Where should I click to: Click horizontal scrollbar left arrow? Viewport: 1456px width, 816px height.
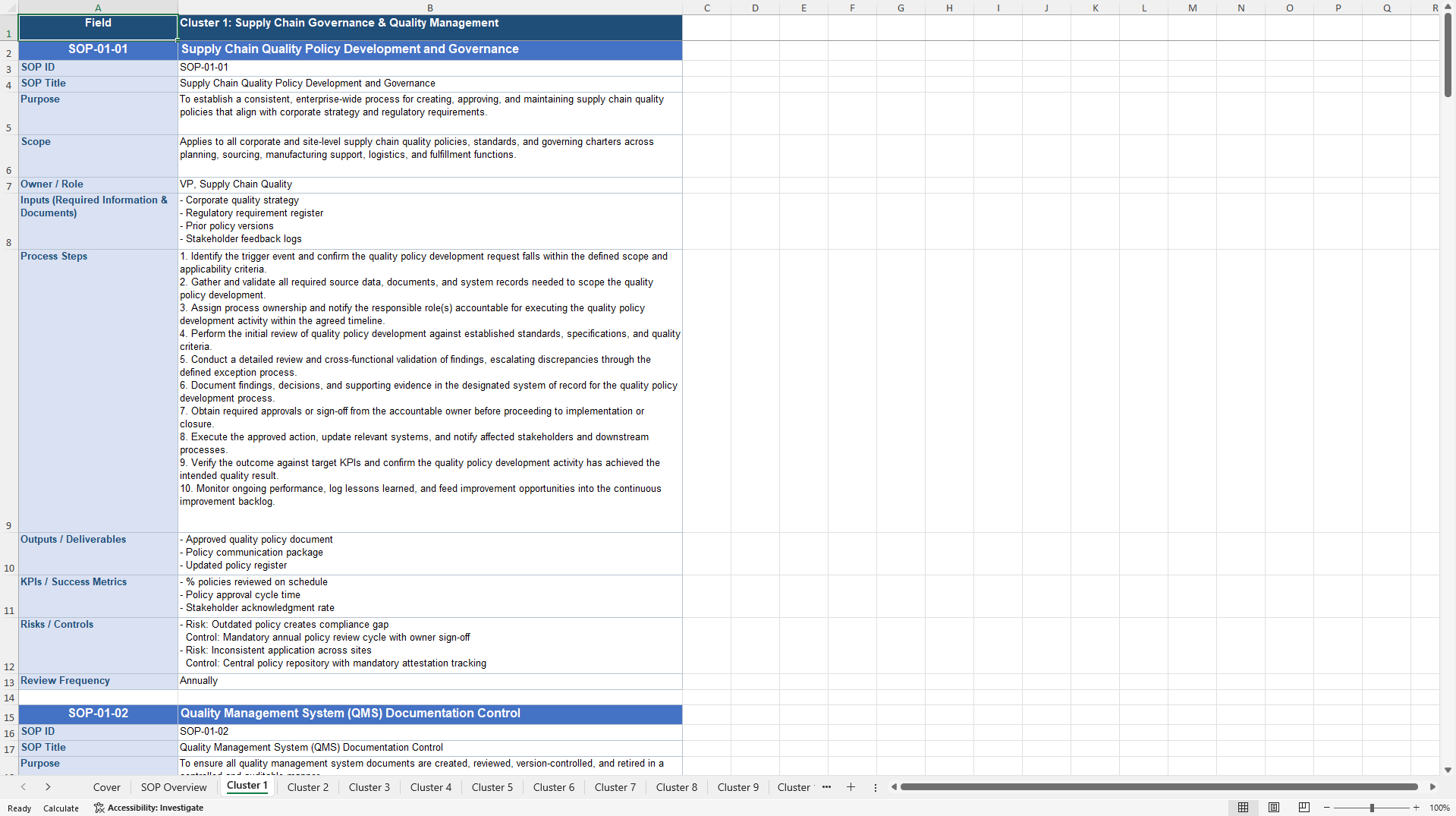[894, 787]
